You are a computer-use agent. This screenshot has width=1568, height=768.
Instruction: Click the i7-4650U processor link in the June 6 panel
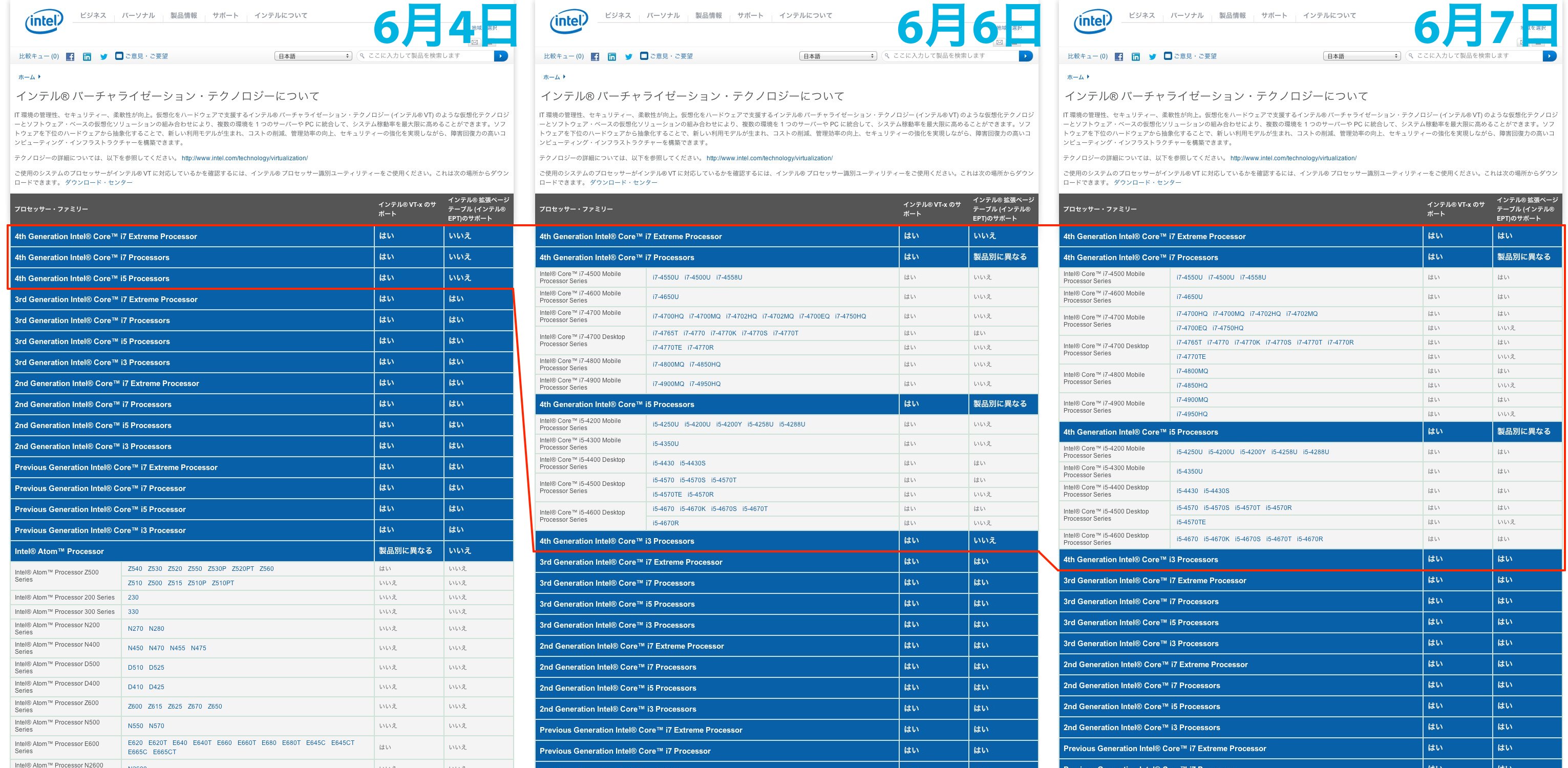(x=665, y=297)
